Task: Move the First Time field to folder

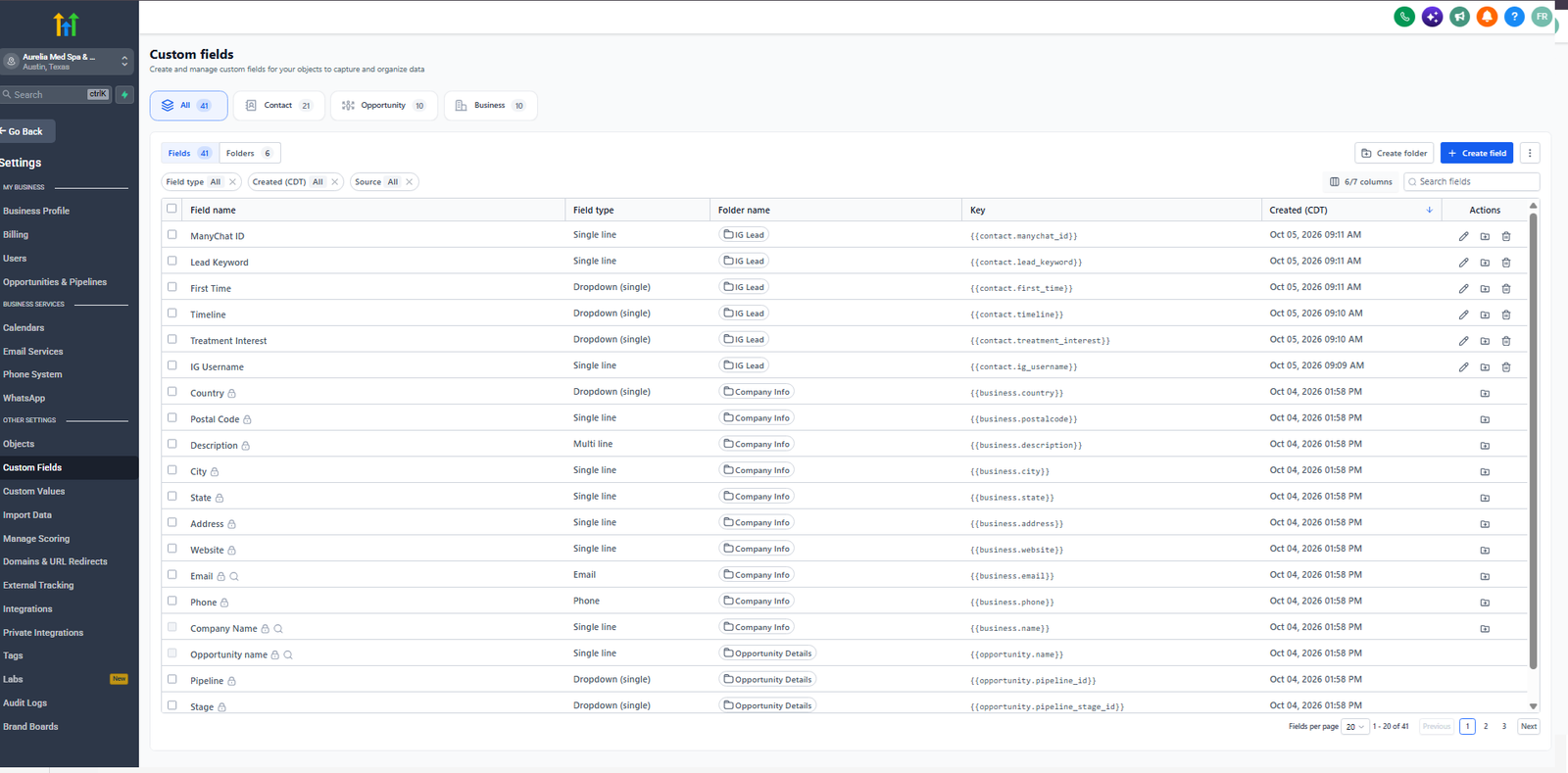Action: click(x=1485, y=289)
